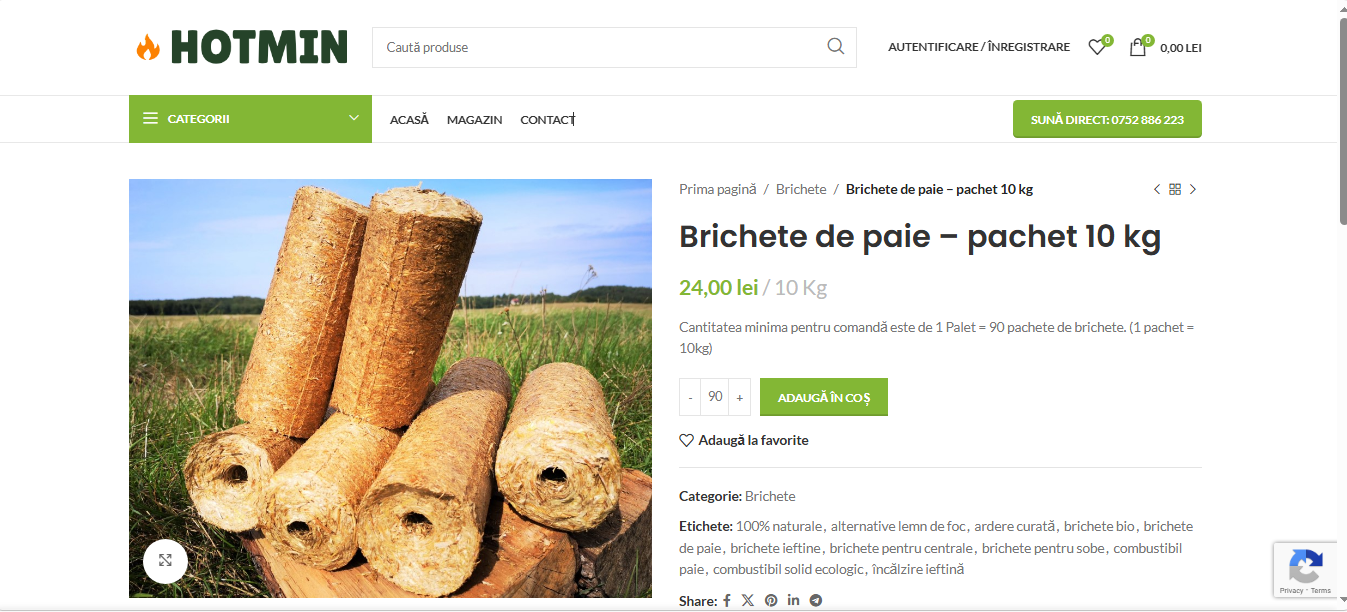Expand the Categorii dropdown menu
1347x612 pixels.
click(x=250, y=119)
